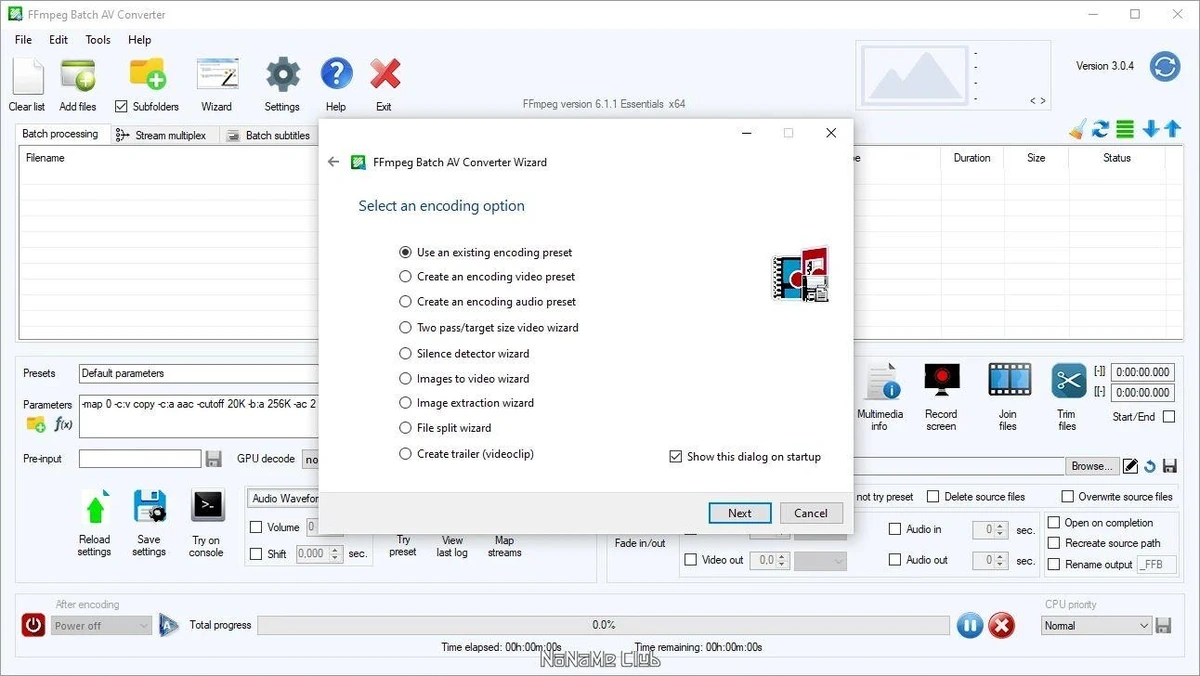The width and height of the screenshot is (1200, 676).
Task: Click the red stop encoding button
Action: [x=1001, y=626]
